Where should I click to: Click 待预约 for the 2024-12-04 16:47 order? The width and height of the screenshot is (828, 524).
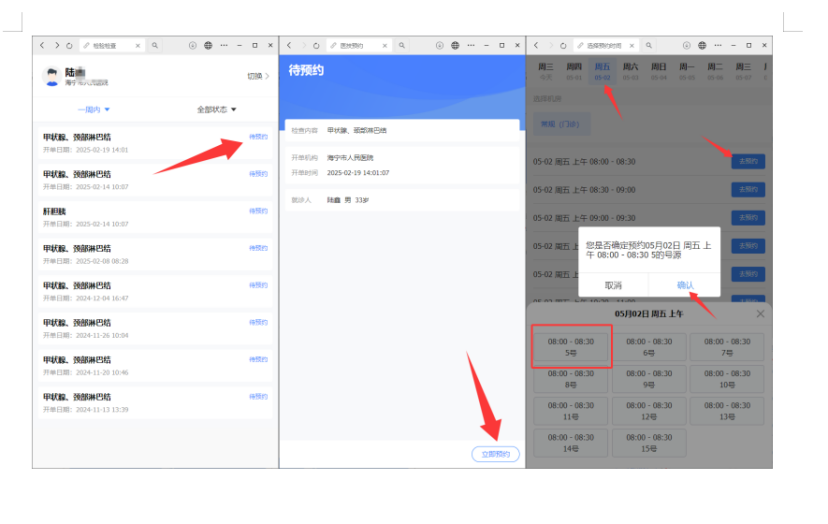[x=258, y=285]
